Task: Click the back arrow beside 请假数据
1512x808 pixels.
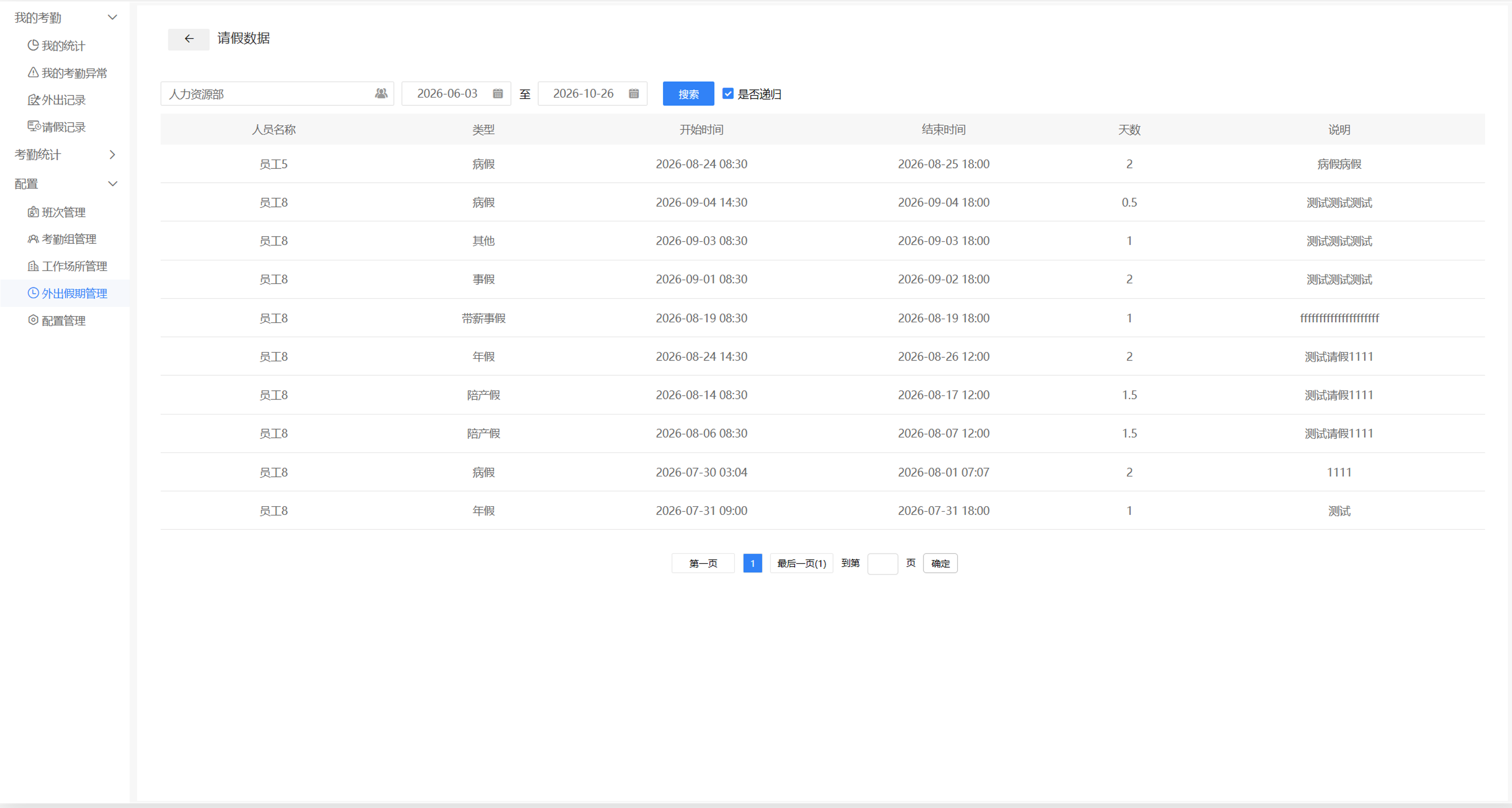Action: point(188,39)
